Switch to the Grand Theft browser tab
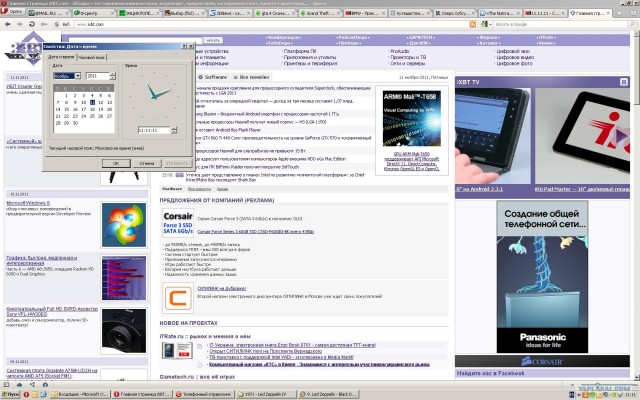 [320, 13]
